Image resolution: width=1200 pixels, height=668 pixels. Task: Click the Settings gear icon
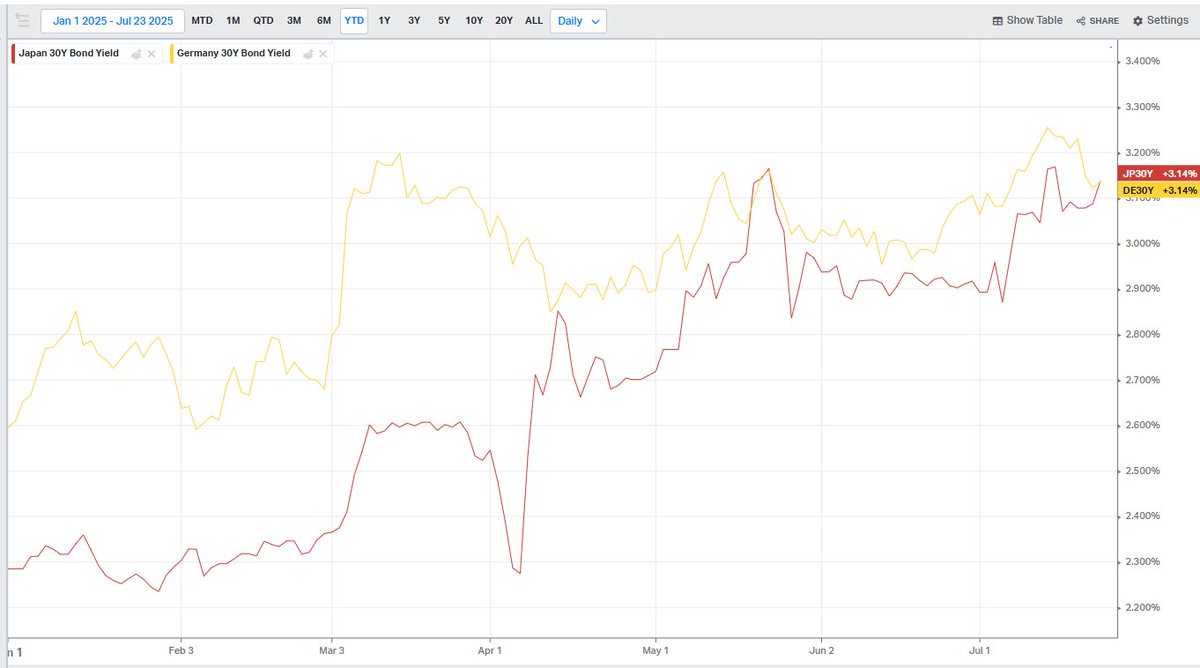click(x=1138, y=21)
